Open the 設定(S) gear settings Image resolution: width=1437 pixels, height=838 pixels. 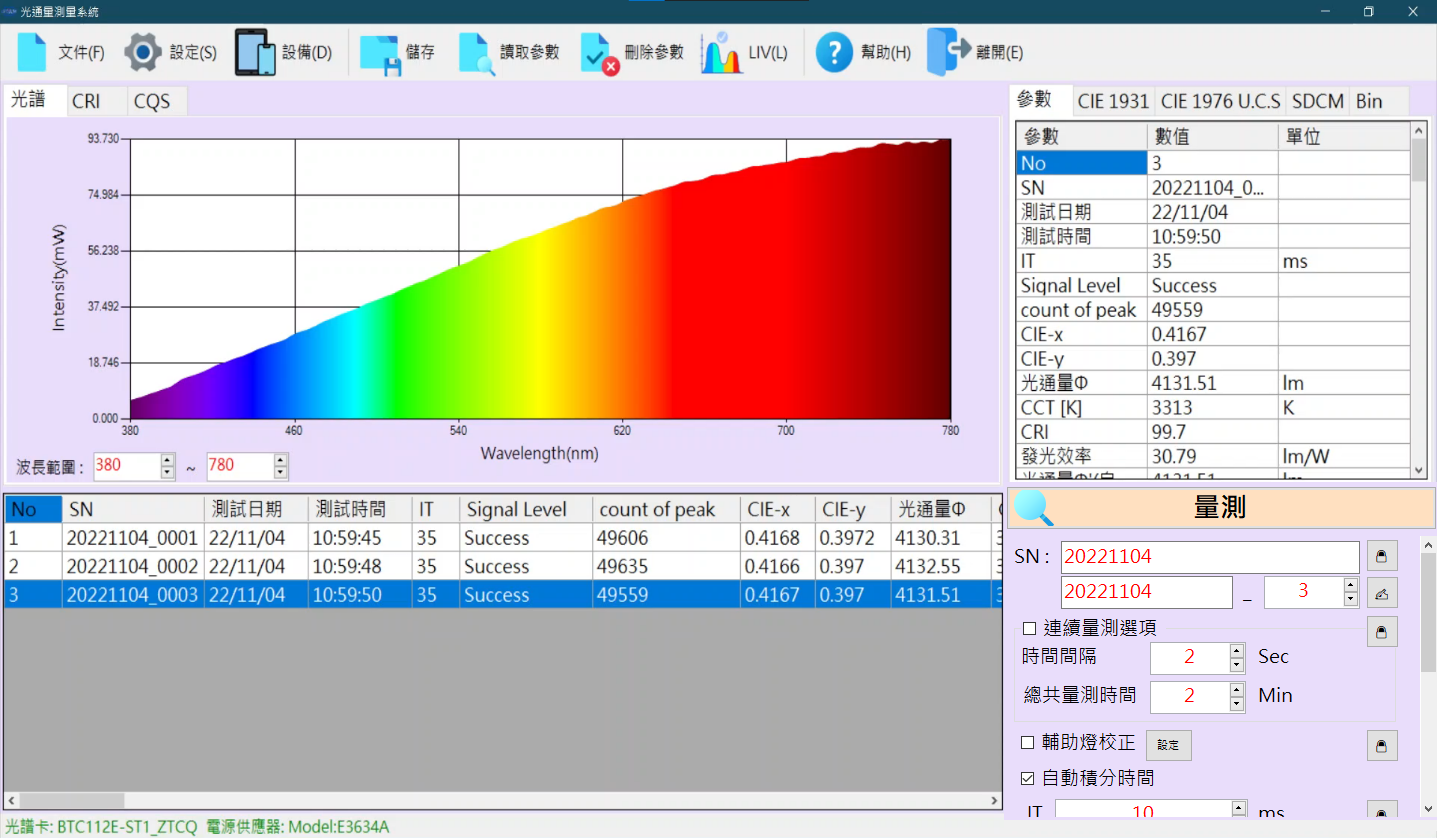pyautogui.click(x=143, y=52)
